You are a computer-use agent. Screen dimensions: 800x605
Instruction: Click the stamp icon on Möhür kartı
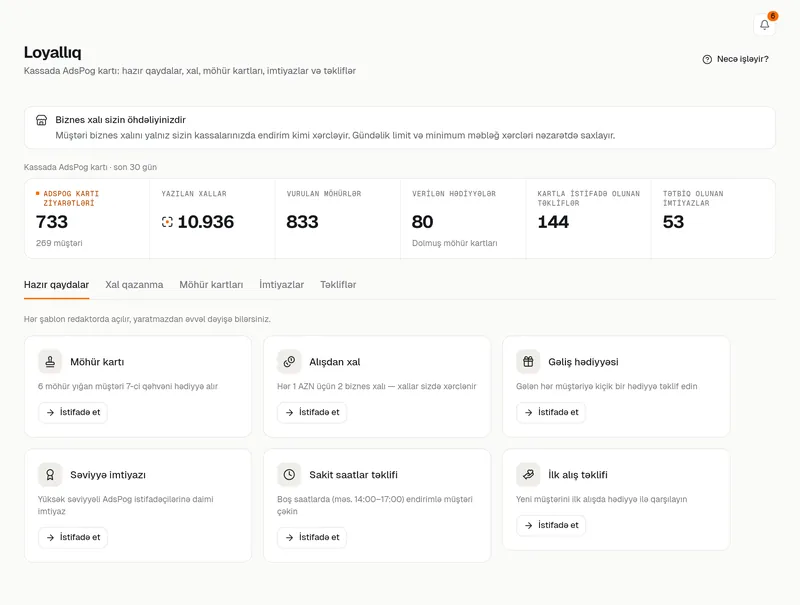[x=50, y=362]
